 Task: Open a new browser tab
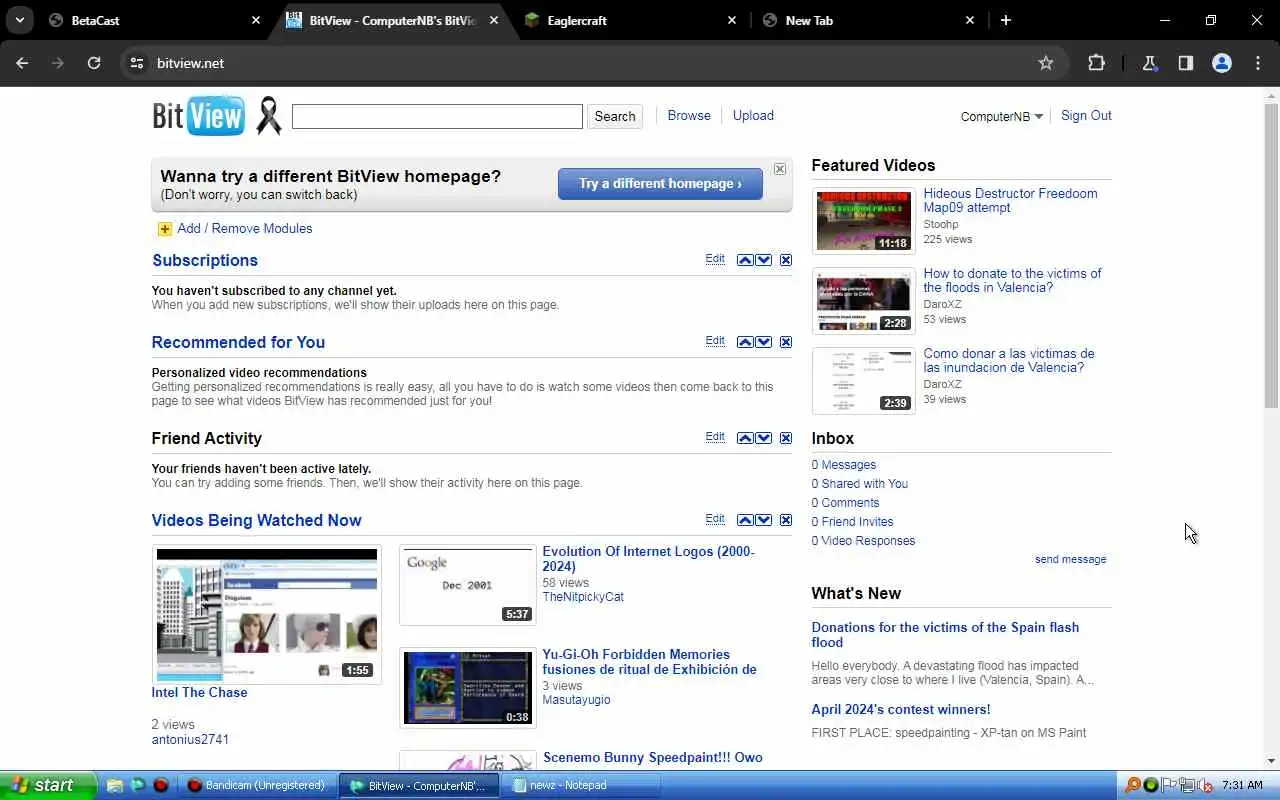point(1006,20)
